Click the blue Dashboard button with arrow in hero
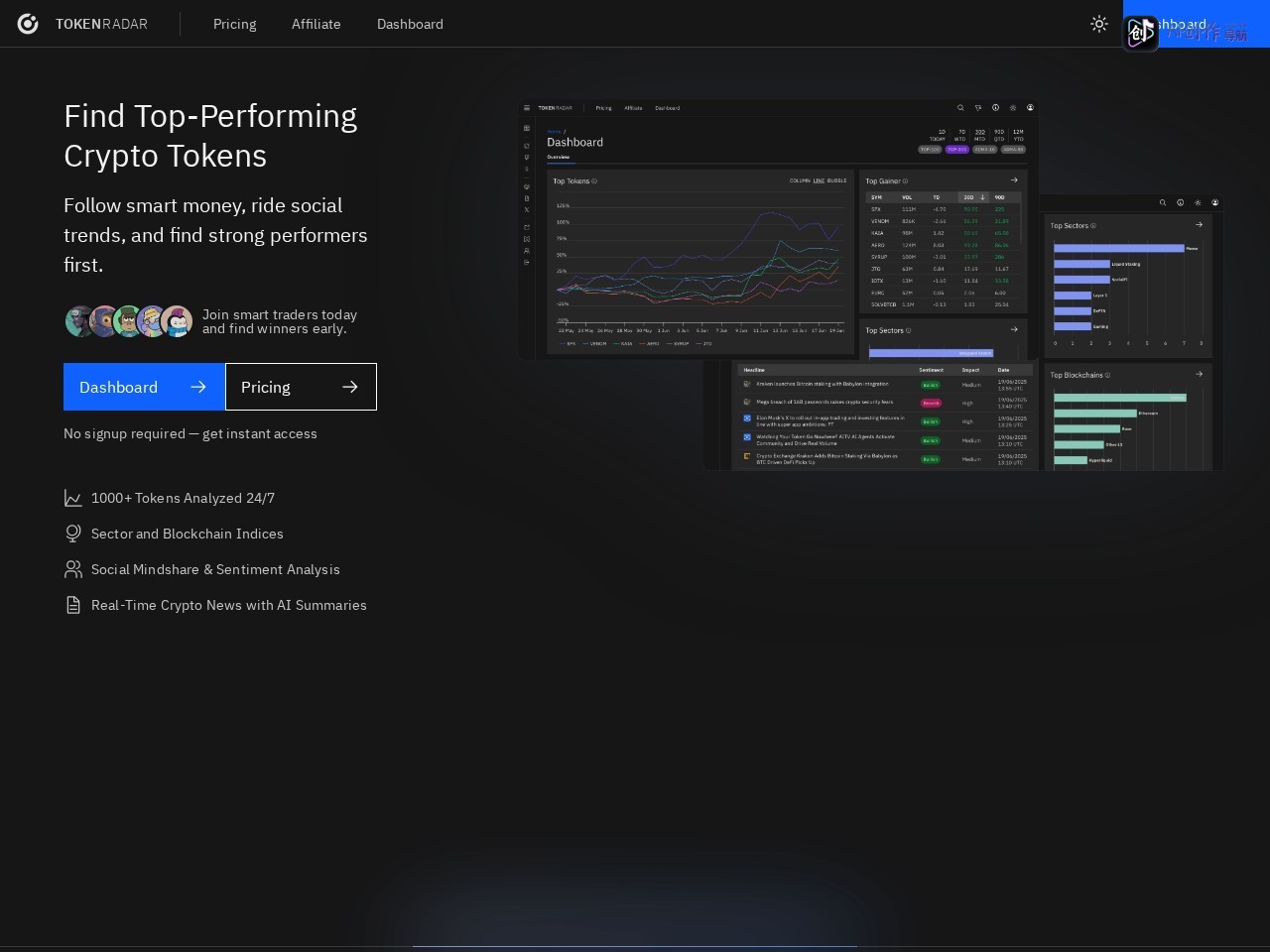The width and height of the screenshot is (1270, 952). click(144, 387)
